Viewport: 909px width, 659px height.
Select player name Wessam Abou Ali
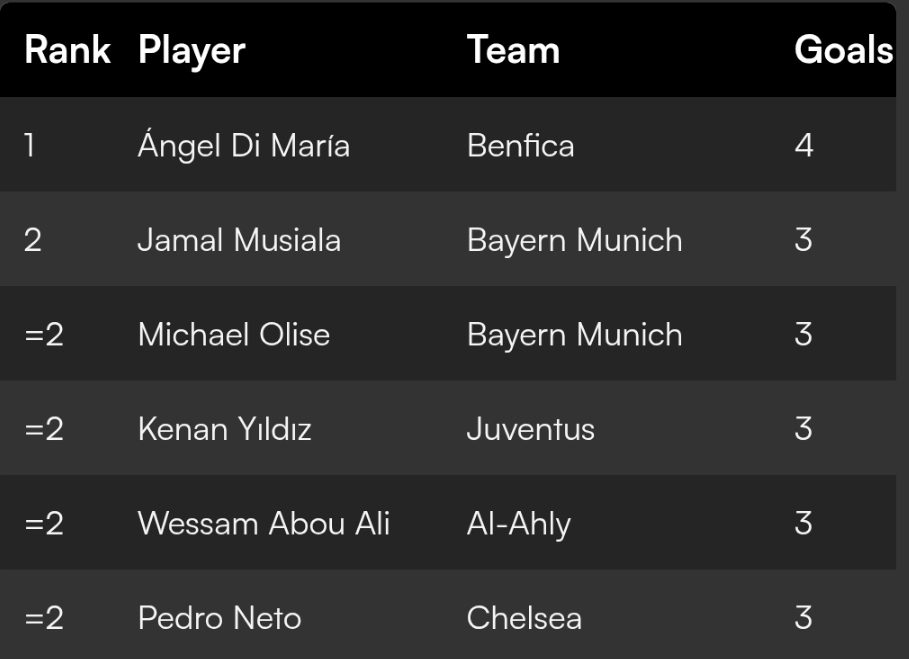coord(264,523)
